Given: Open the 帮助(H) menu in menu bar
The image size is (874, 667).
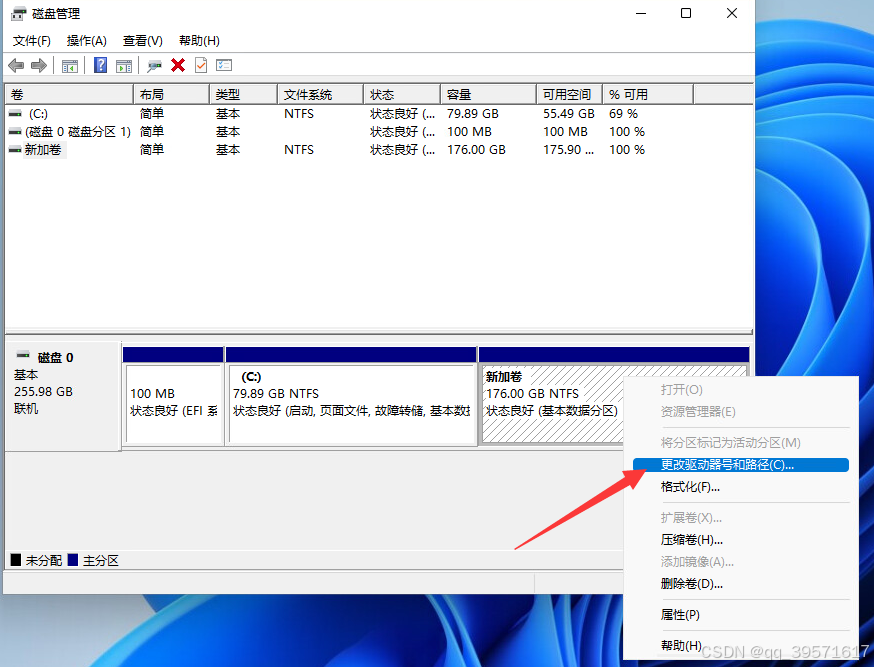Looking at the screenshot, I should [199, 41].
